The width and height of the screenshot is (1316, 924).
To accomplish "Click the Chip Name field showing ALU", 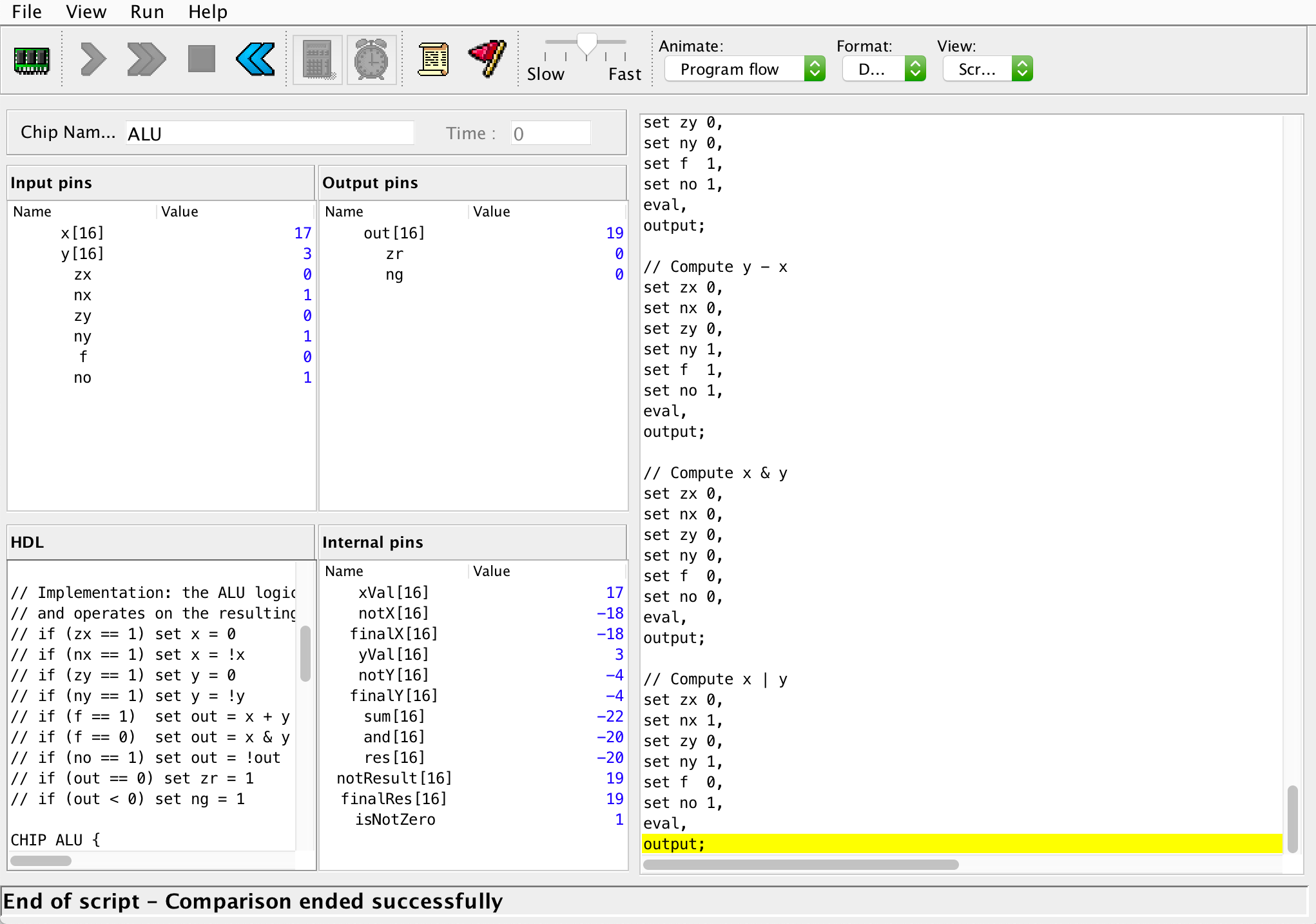I will 269,133.
